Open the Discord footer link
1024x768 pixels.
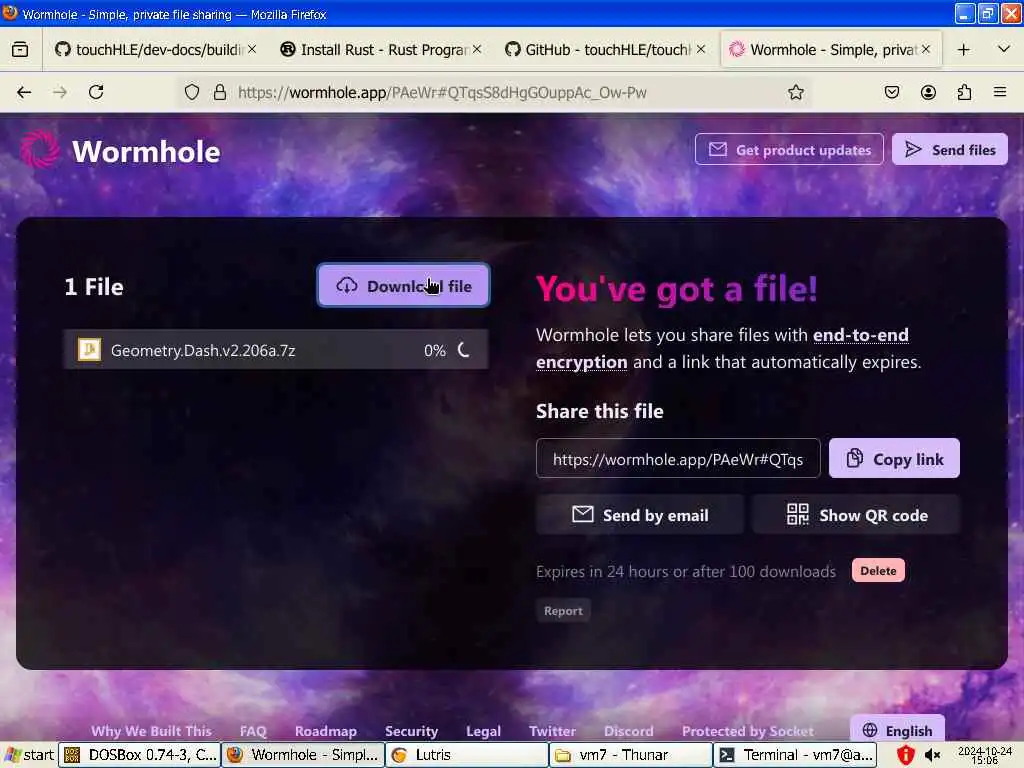628,731
